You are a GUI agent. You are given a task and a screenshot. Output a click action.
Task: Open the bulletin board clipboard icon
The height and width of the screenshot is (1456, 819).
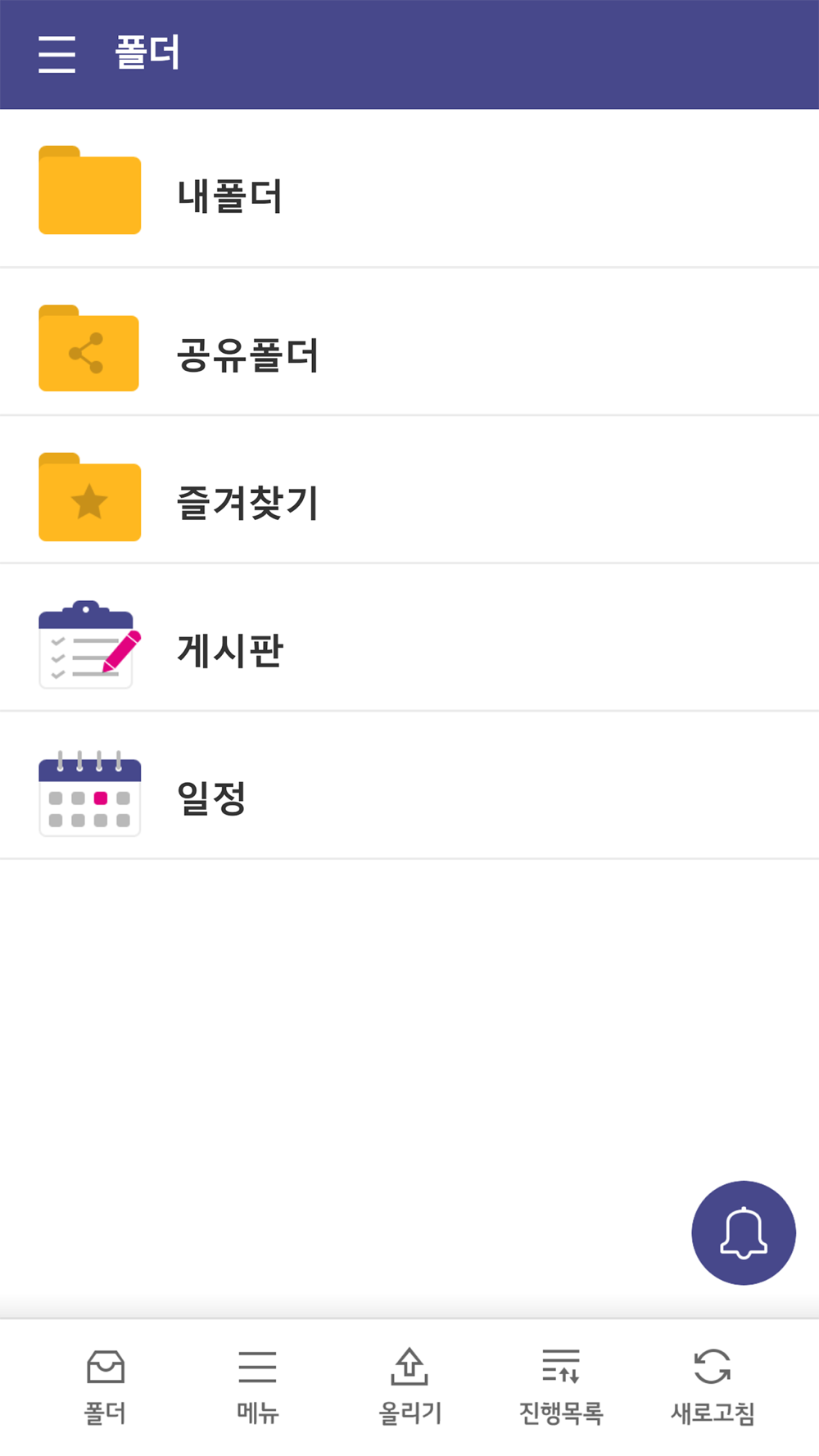pos(89,644)
